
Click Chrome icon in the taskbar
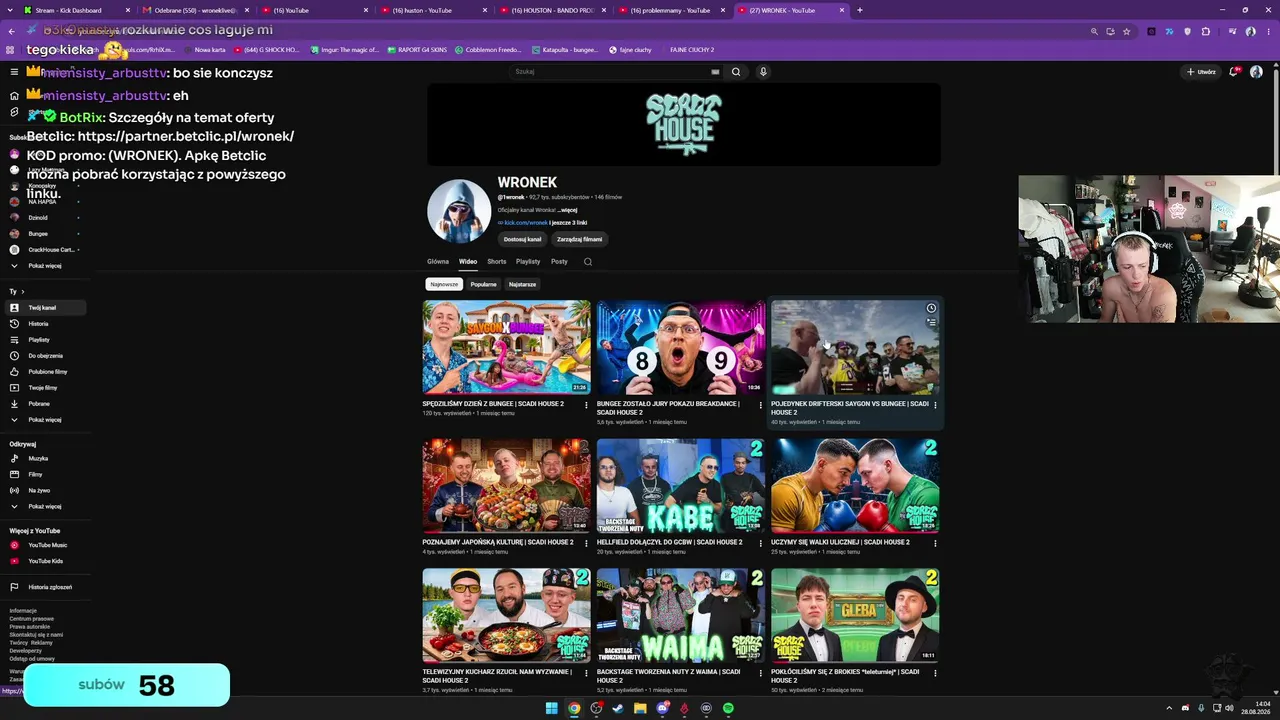tap(574, 708)
